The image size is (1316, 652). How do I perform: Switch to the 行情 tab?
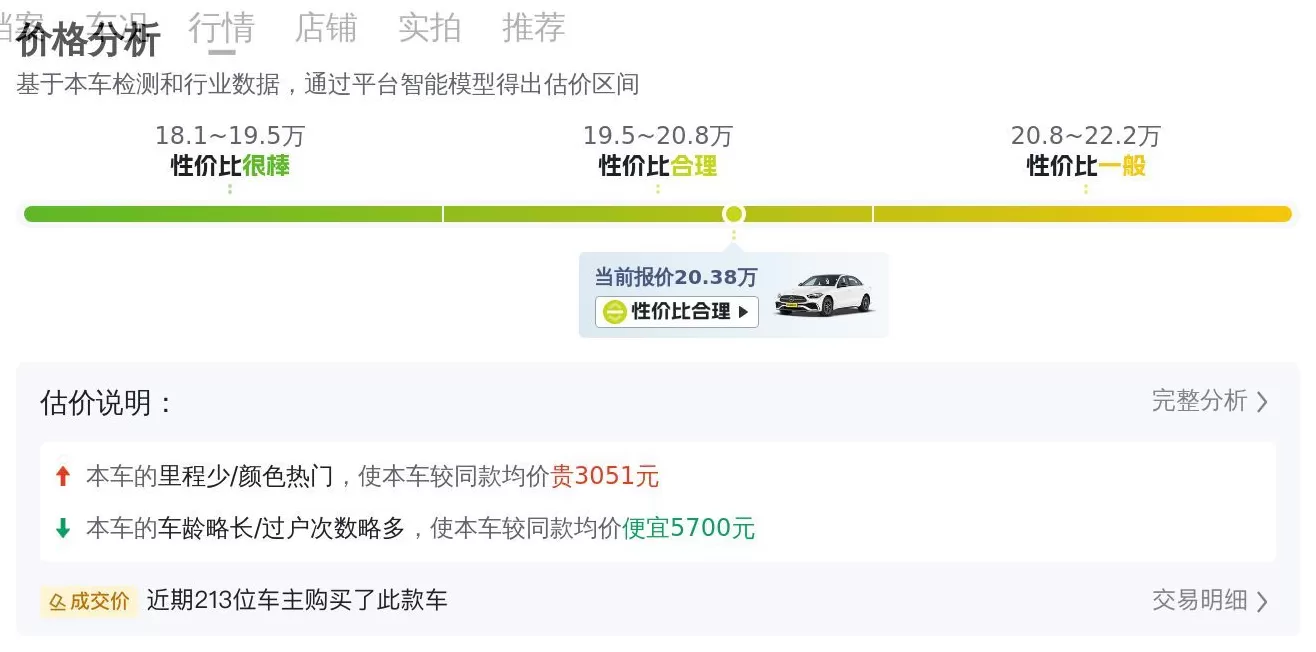(221, 28)
